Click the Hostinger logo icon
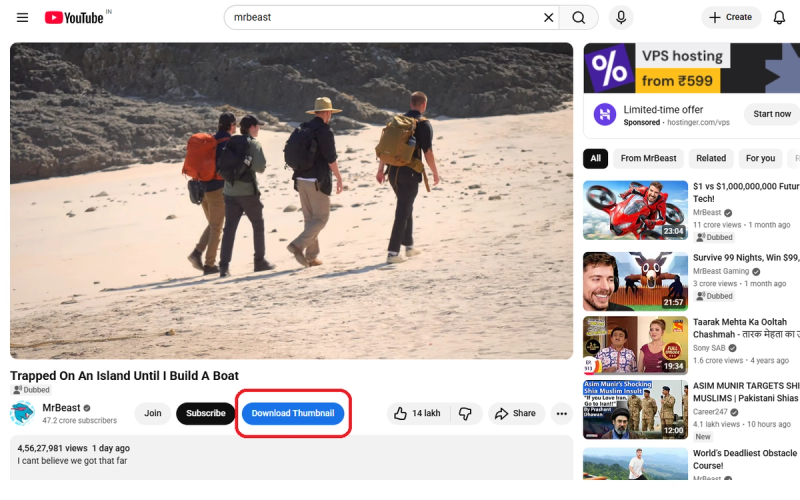This screenshot has height=500, width=800. (605, 114)
